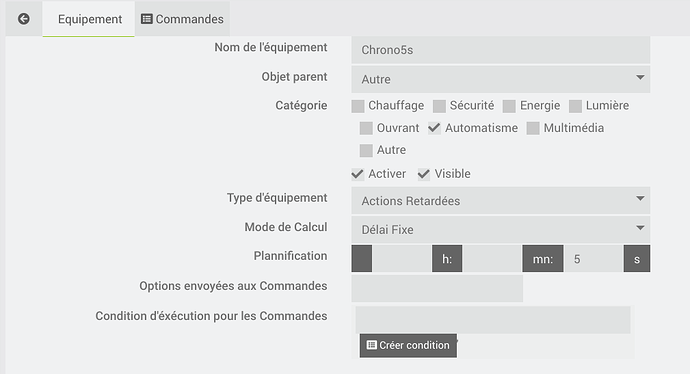The image size is (690, 374).
Task: Click the Nom de l'équipement field
Action: tap(501, 50)
